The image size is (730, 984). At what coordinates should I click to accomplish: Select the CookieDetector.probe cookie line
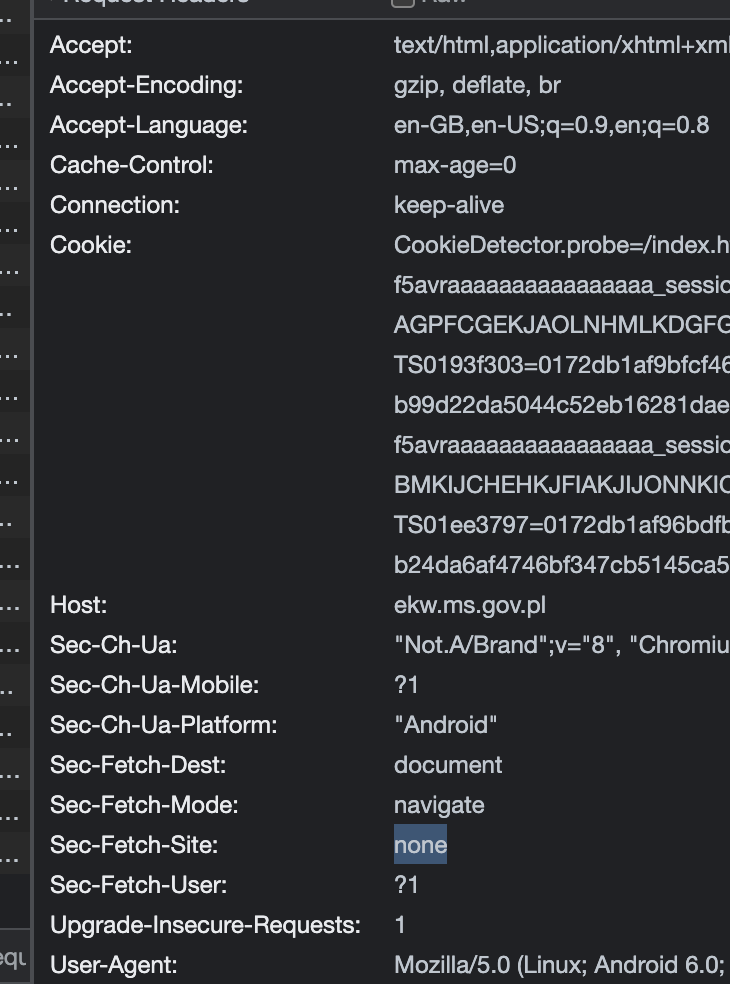point(560,245)
